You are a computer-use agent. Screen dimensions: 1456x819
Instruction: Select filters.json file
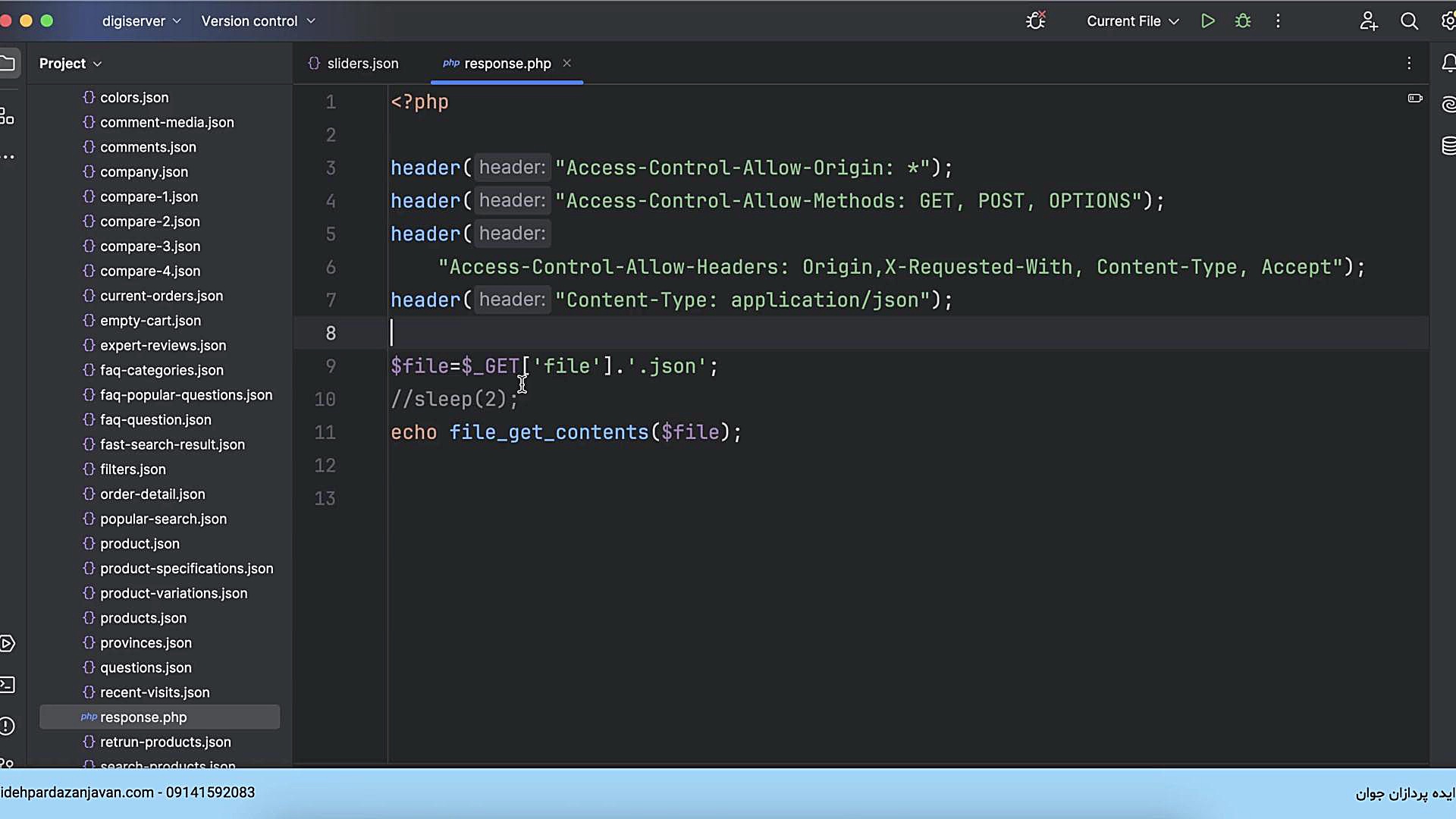pyautogui.click(x=133, y=469)
